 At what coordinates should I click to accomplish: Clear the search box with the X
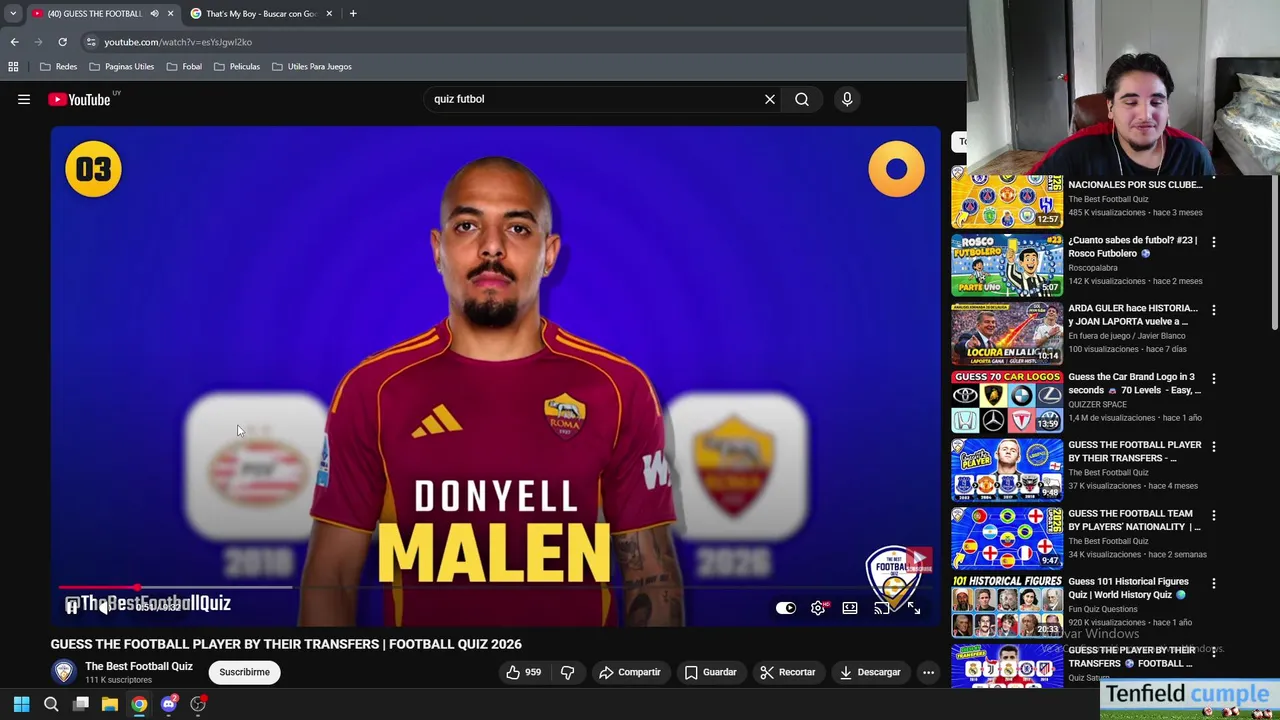(770, 99)
